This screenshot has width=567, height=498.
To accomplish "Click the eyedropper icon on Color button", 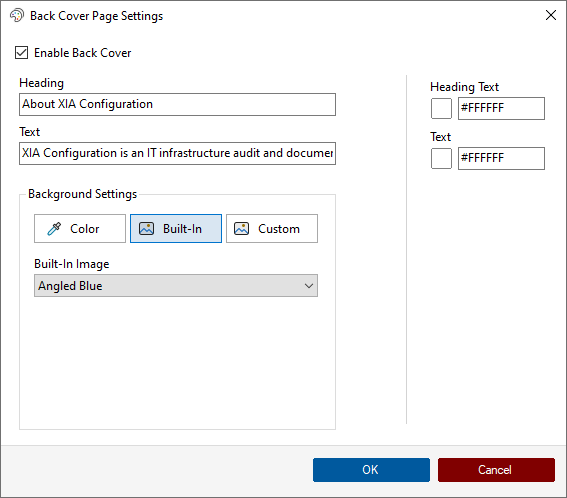I will click(54, 229).
